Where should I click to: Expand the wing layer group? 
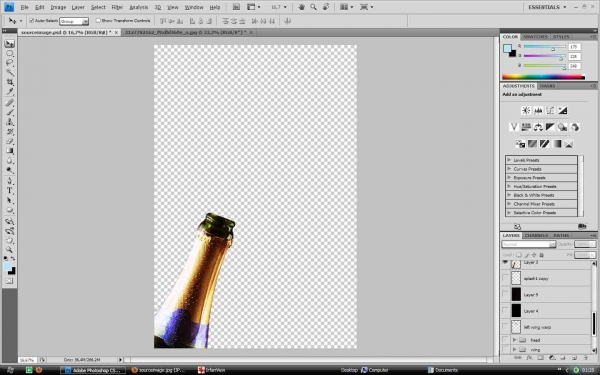click(514, 349)
